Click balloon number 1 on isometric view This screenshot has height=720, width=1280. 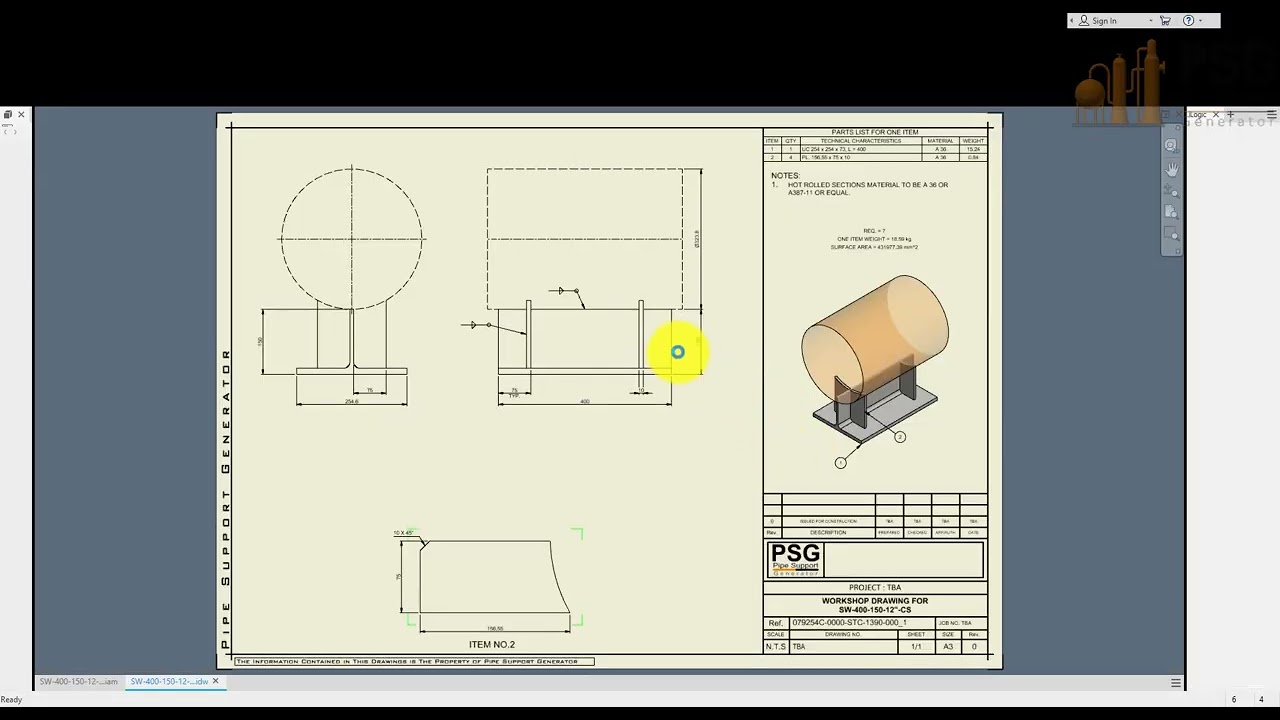pos(840,462)
